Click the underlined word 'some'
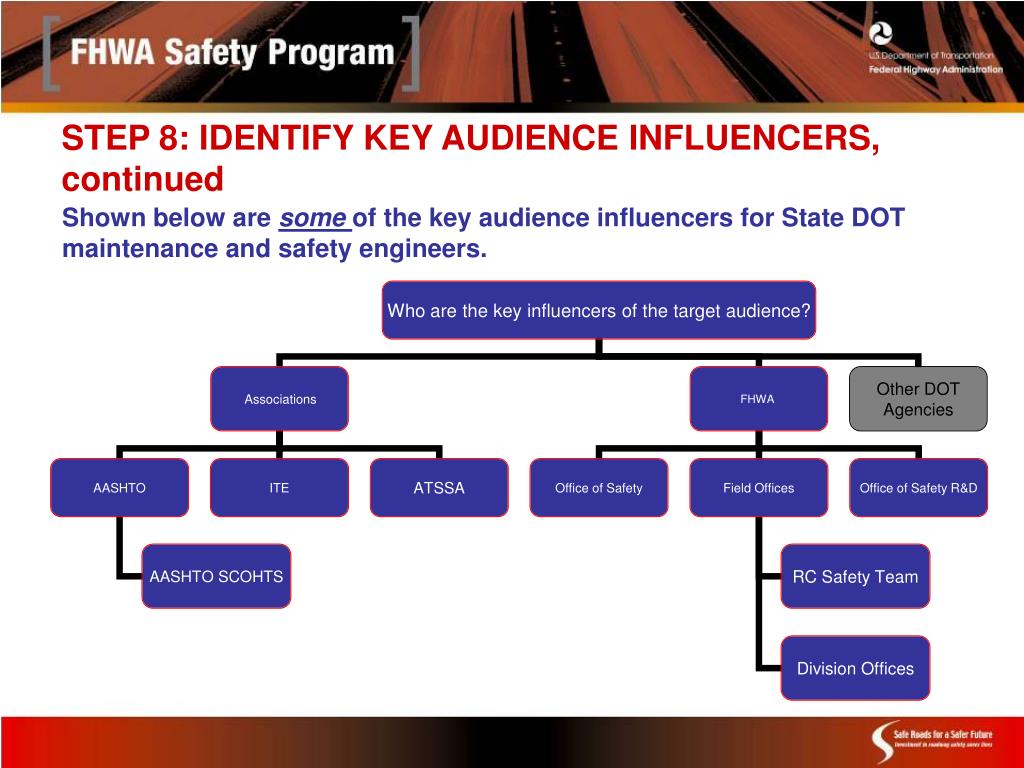 [x=313, y=217]
